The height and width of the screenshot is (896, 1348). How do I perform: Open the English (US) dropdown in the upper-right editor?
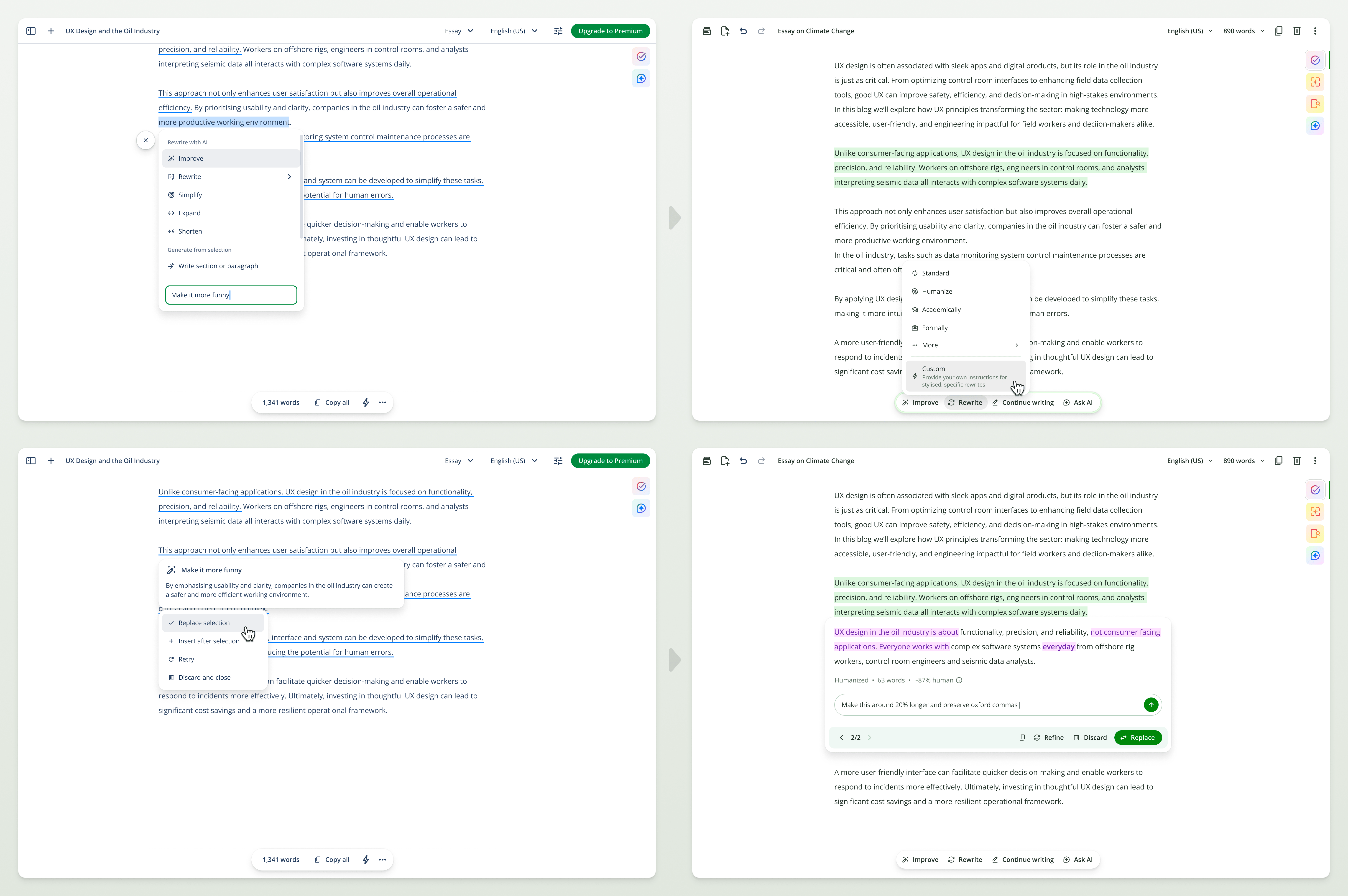tap(1190, 31)
